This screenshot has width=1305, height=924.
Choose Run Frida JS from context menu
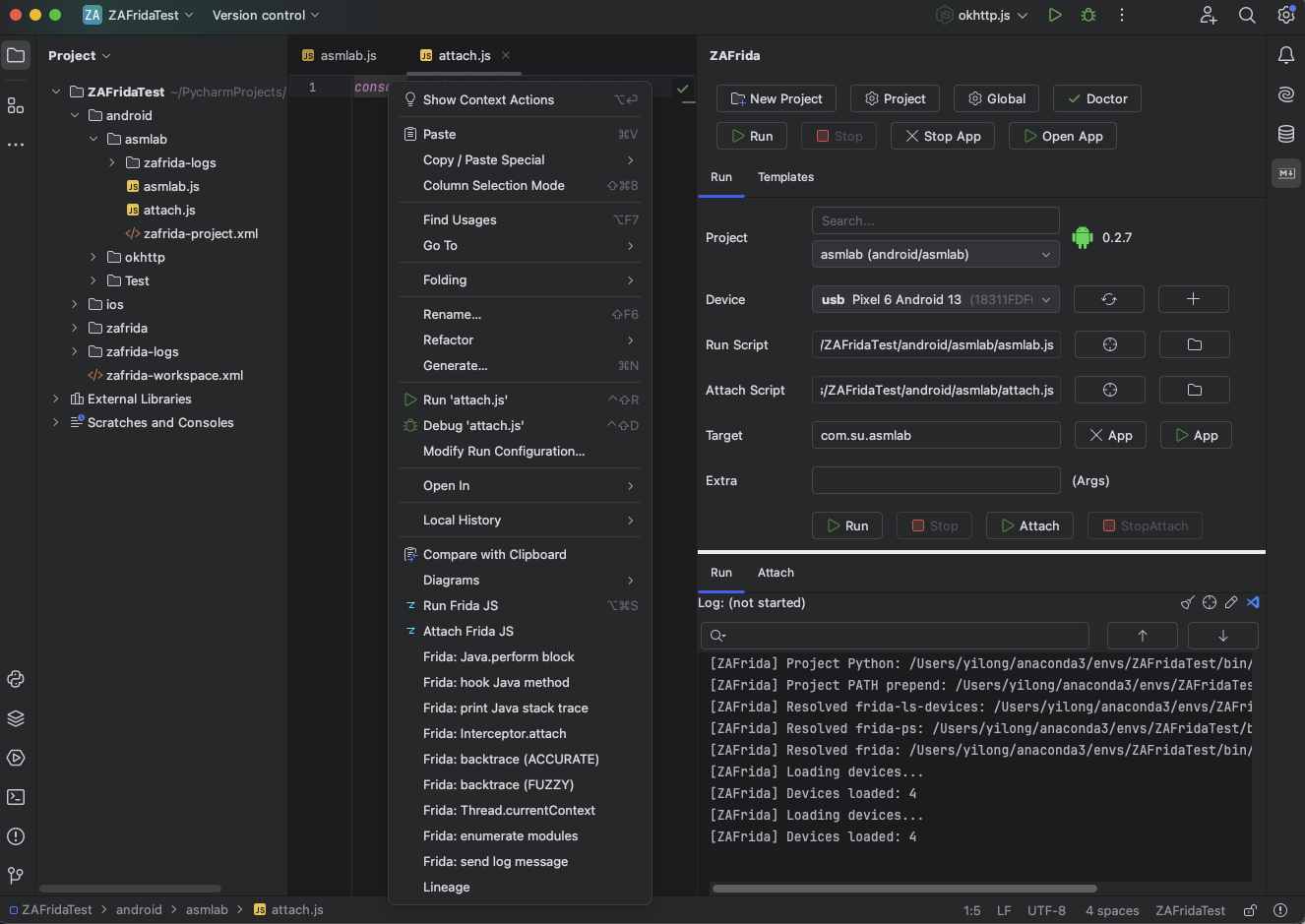[520, 605]
